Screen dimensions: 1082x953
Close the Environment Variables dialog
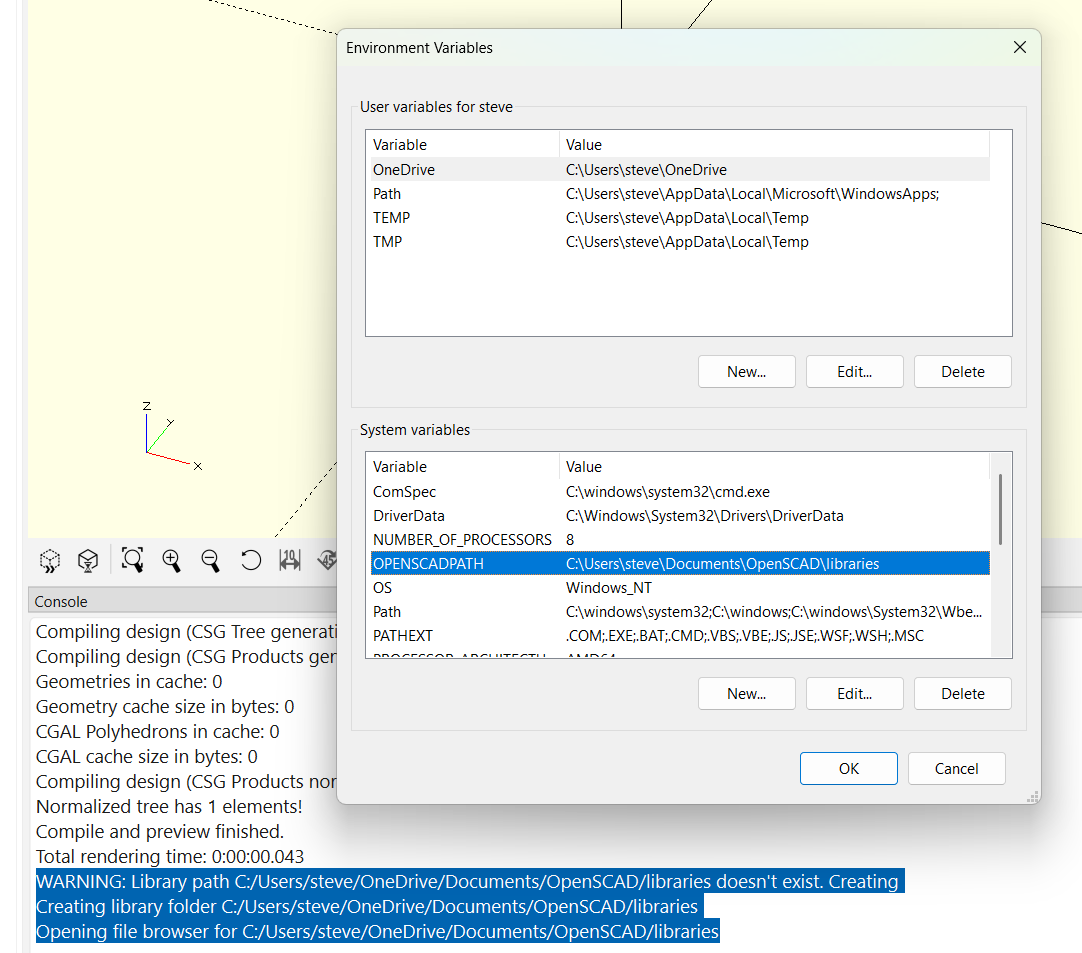click(1019, 47)
